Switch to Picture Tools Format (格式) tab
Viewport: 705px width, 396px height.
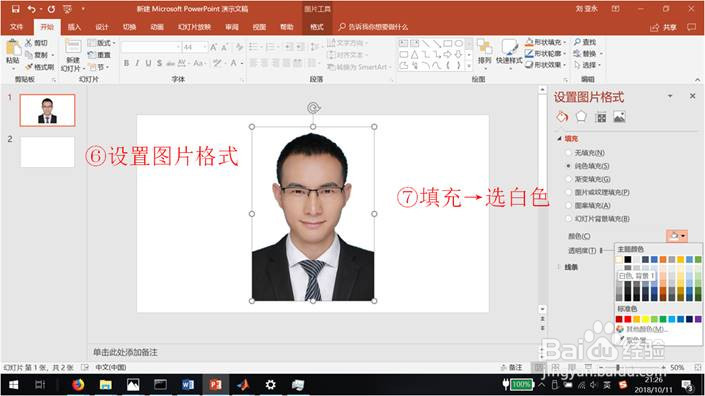pyautogui.click(x=317, y=27)
